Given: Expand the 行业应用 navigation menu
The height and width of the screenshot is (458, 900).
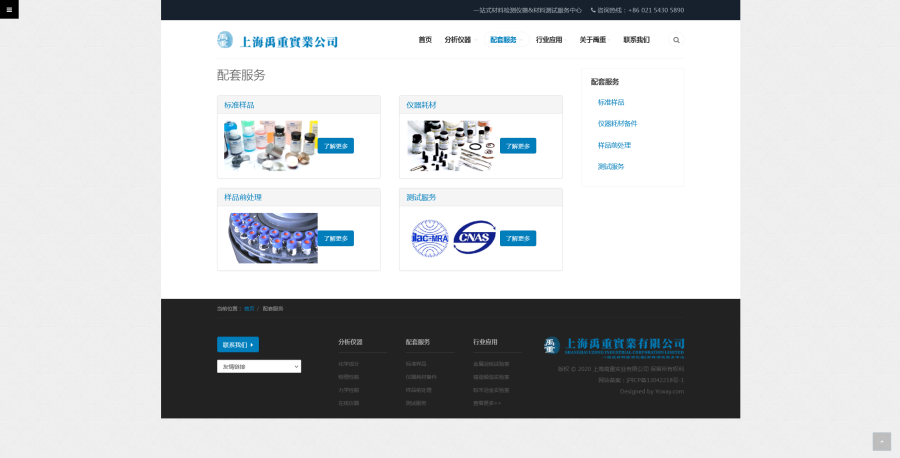Looking at the screenshot, I should [549, 40].
